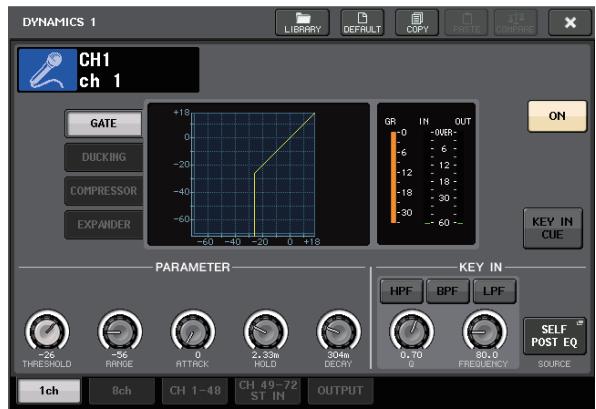Enable the HPF key-in filter
The image size is (596, 409).
(401, 291)
